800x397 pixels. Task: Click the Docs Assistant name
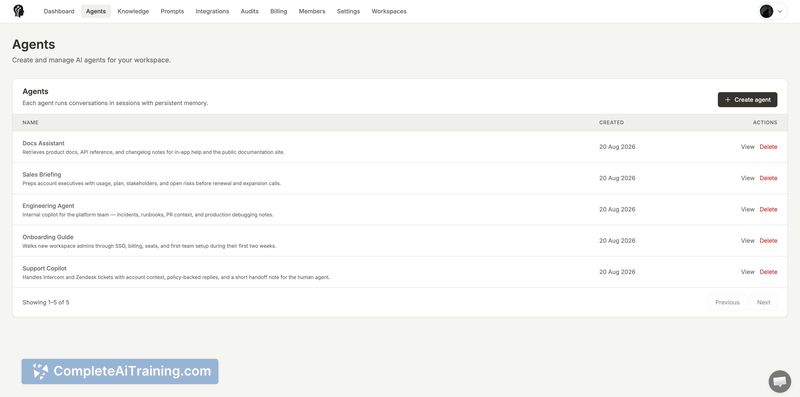43,143
